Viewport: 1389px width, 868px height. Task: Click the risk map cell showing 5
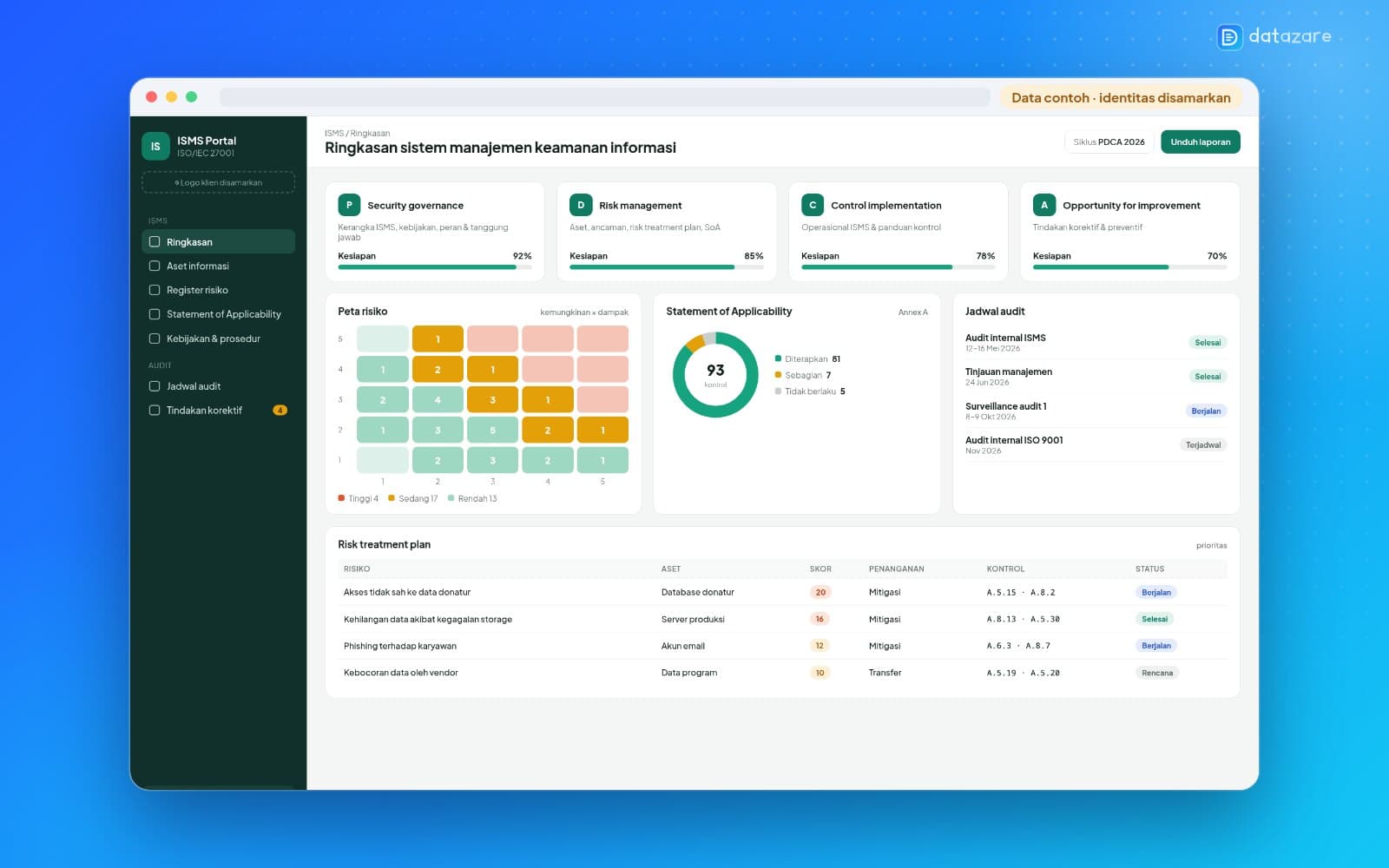(492, 430)
